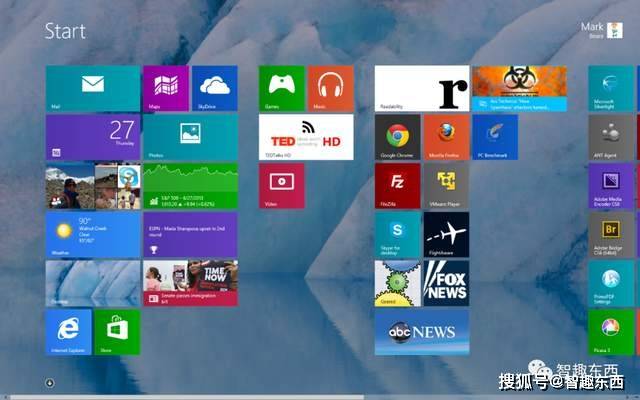The image size is (640, 400).
Task: Open the SkyDrive tile
Action: click(x=215, y=88)
